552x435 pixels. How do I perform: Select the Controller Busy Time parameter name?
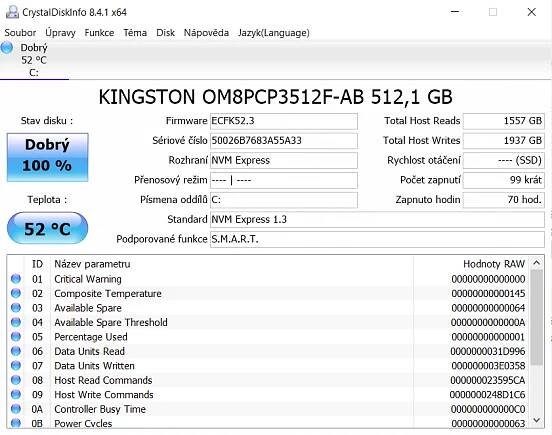click(100, 409)
